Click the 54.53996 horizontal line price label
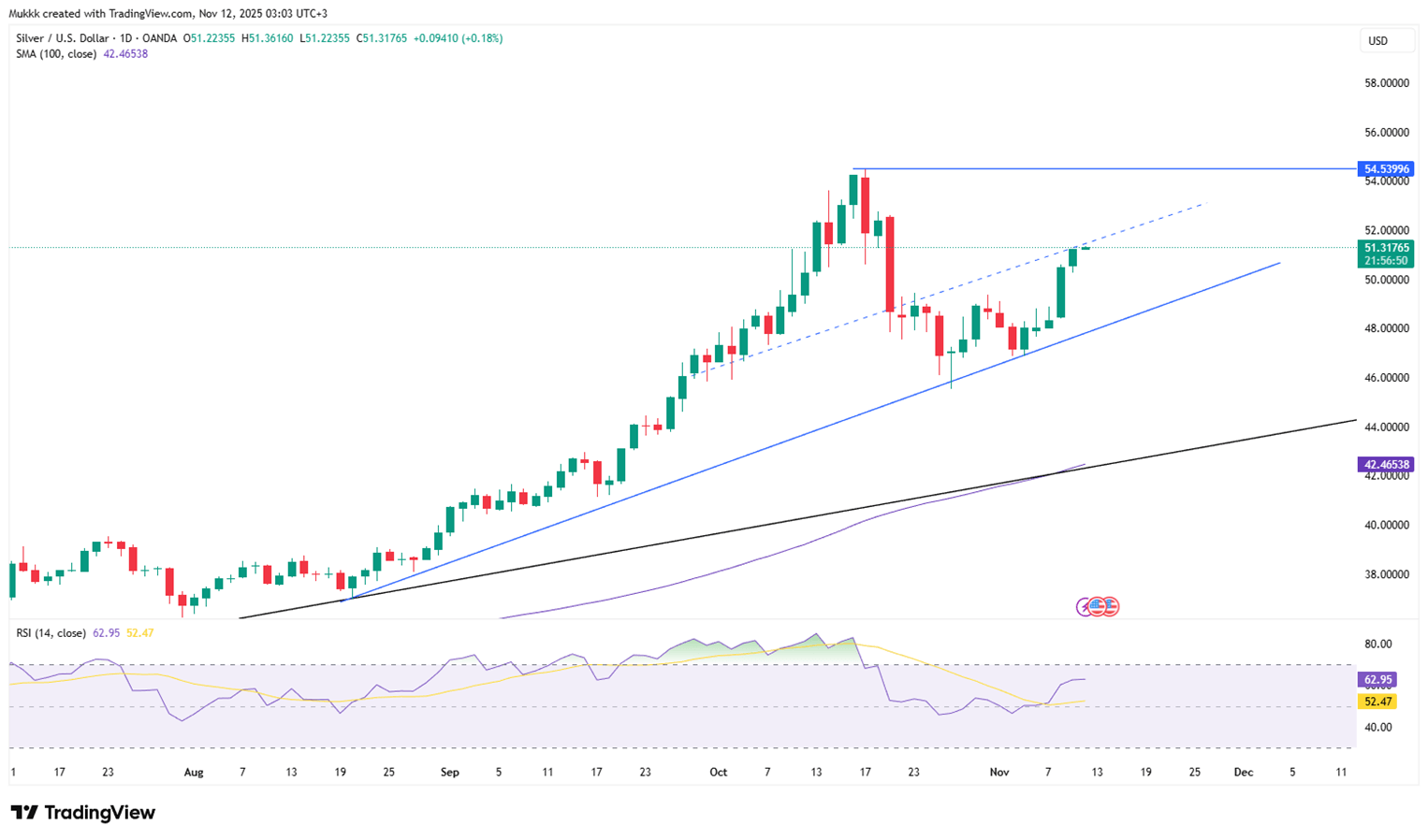The width and height of the screenshot is (1428, 840). tap(1385, 169)
